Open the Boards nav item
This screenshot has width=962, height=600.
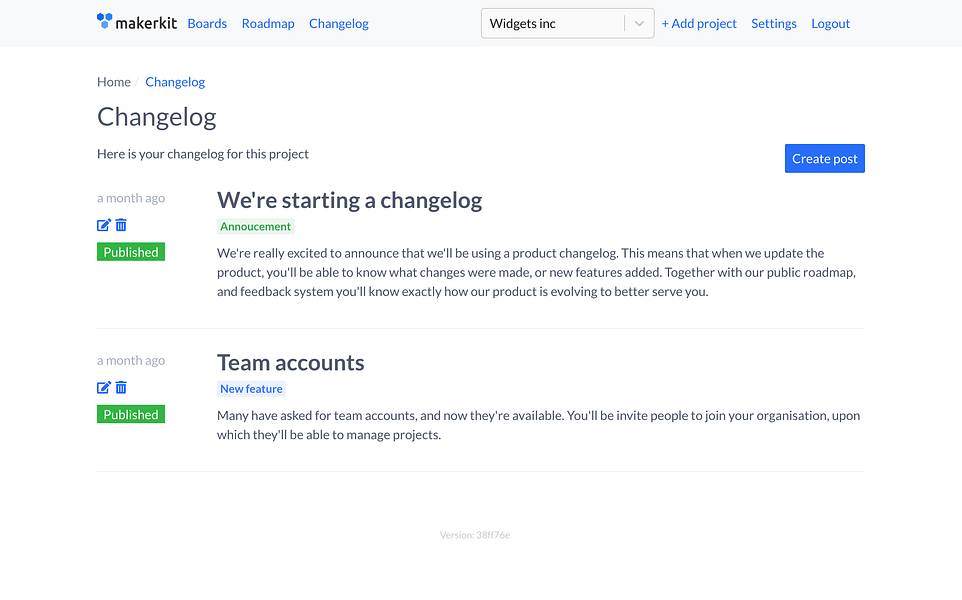pos(207,23)
